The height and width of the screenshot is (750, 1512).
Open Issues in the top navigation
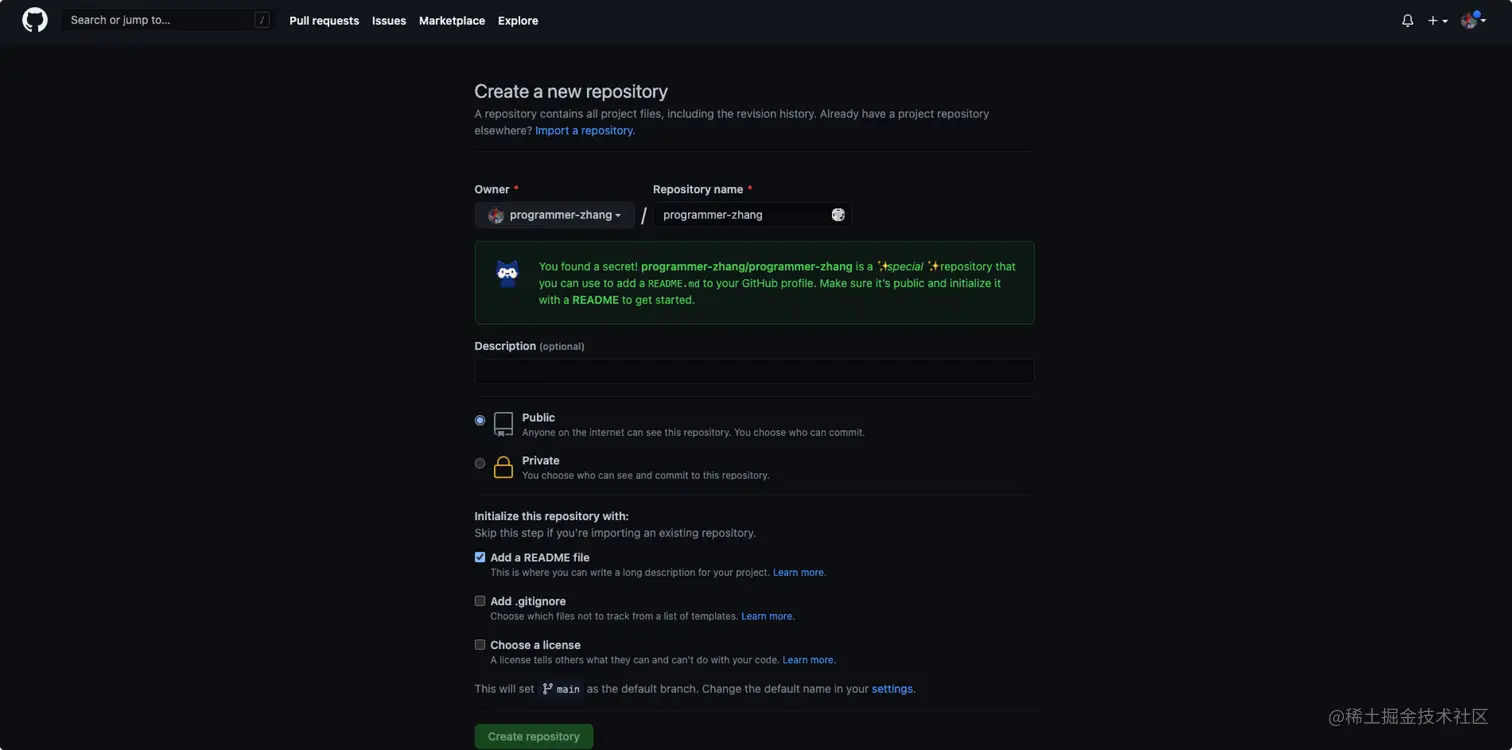click(389, 20)
